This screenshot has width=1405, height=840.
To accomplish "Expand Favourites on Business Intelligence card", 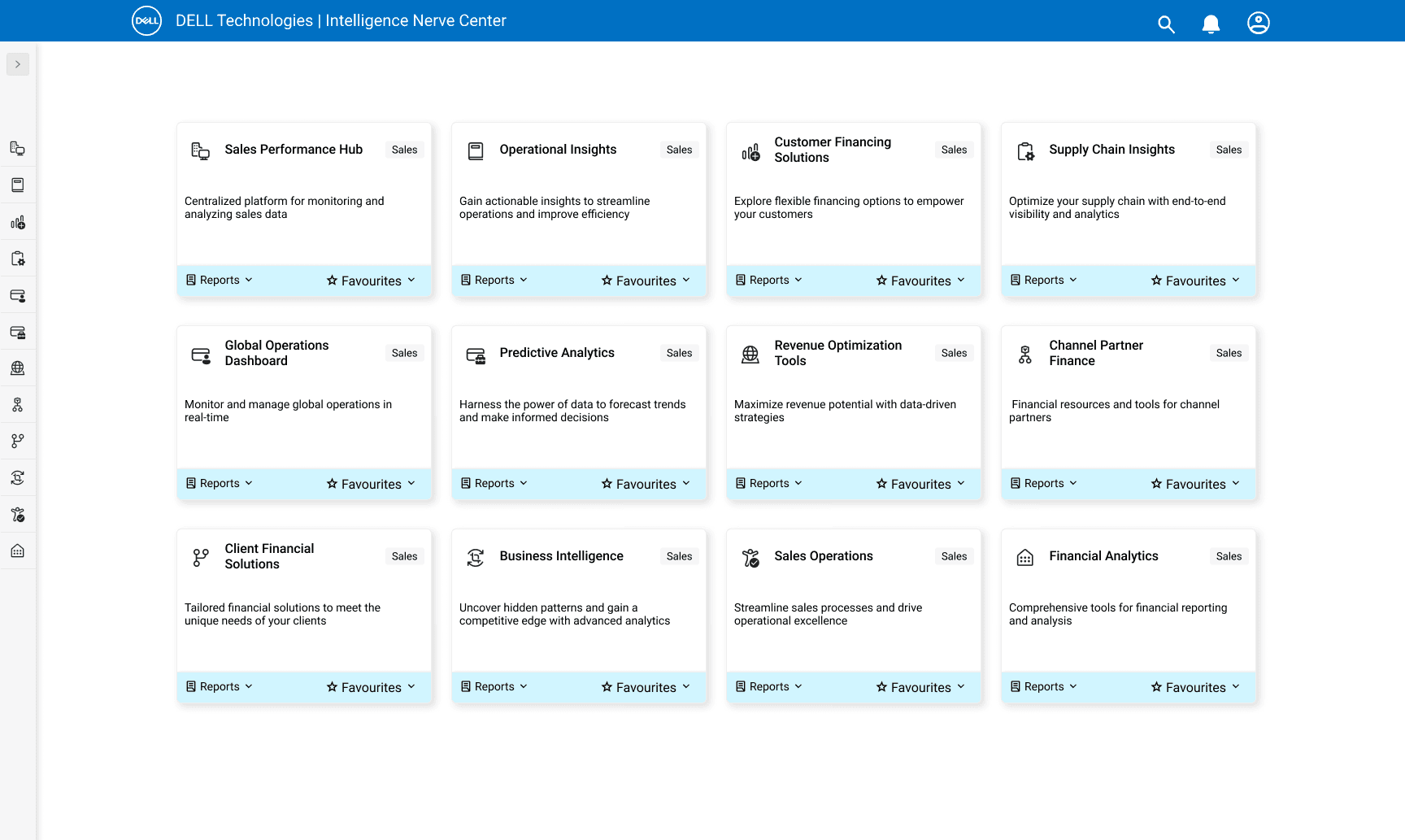I will pos(646,687).
